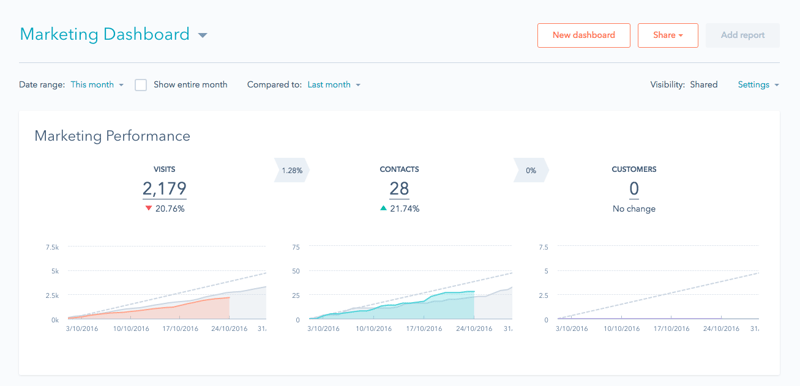The height and width of the screenshot is (386, 800).
Task: Click the dashed goal line in Customers chart
Action: coord(658,295)
